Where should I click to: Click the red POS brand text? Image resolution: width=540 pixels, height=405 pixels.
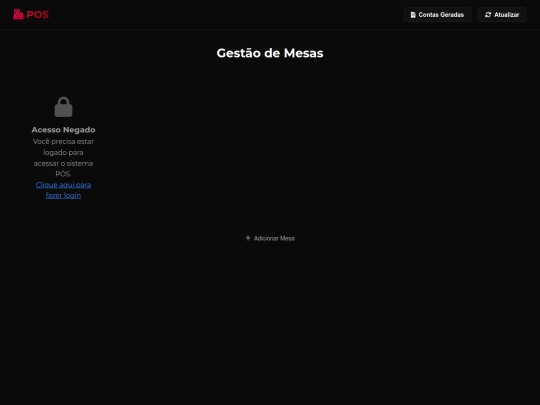pyautogui.click(x=38, y=15)
